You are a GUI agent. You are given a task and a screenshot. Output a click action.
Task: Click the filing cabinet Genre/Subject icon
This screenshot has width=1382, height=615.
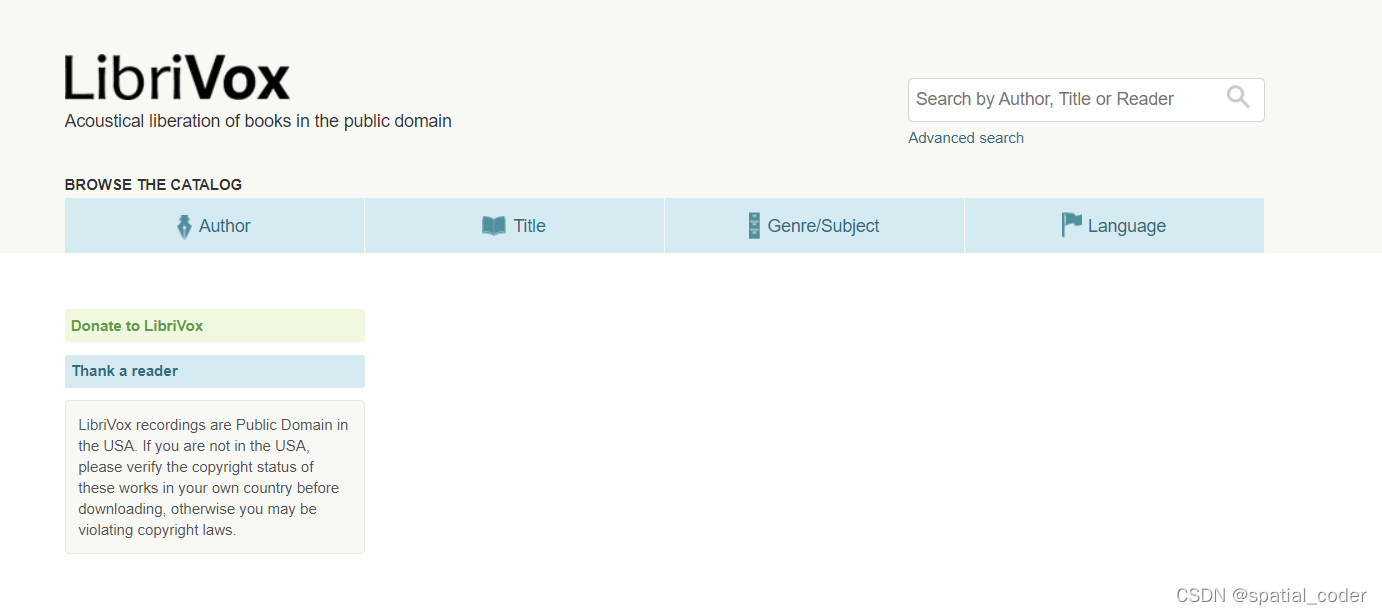click(x=754, y=226)
